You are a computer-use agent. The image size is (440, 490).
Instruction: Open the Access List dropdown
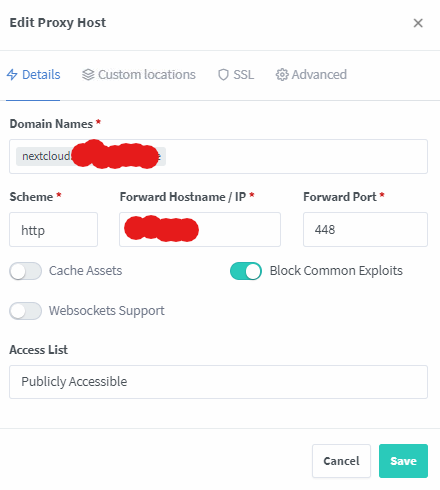[218, 382]
